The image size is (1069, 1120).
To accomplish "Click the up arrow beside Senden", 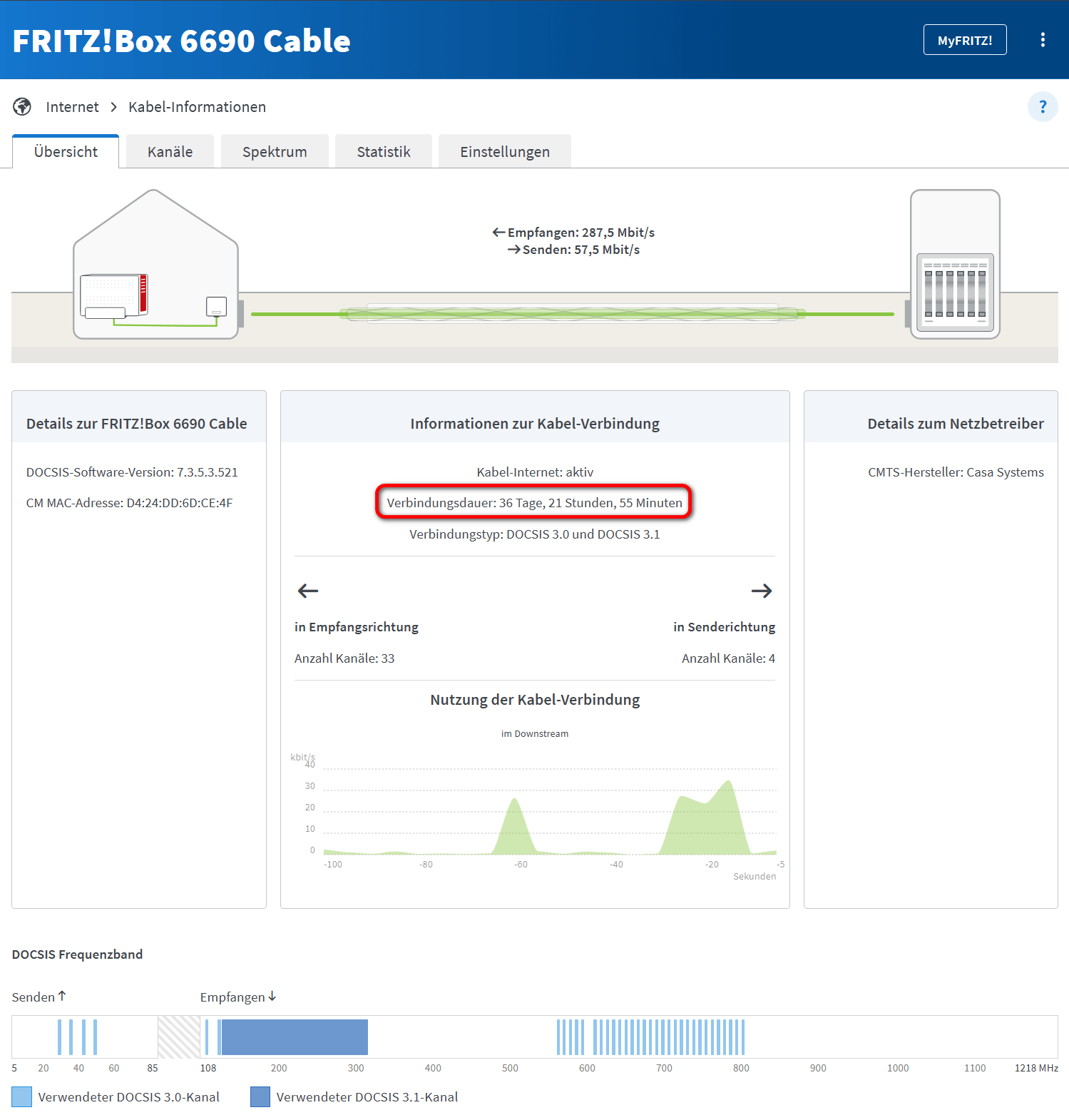I will pyautogui.click(x=62, y=996).
